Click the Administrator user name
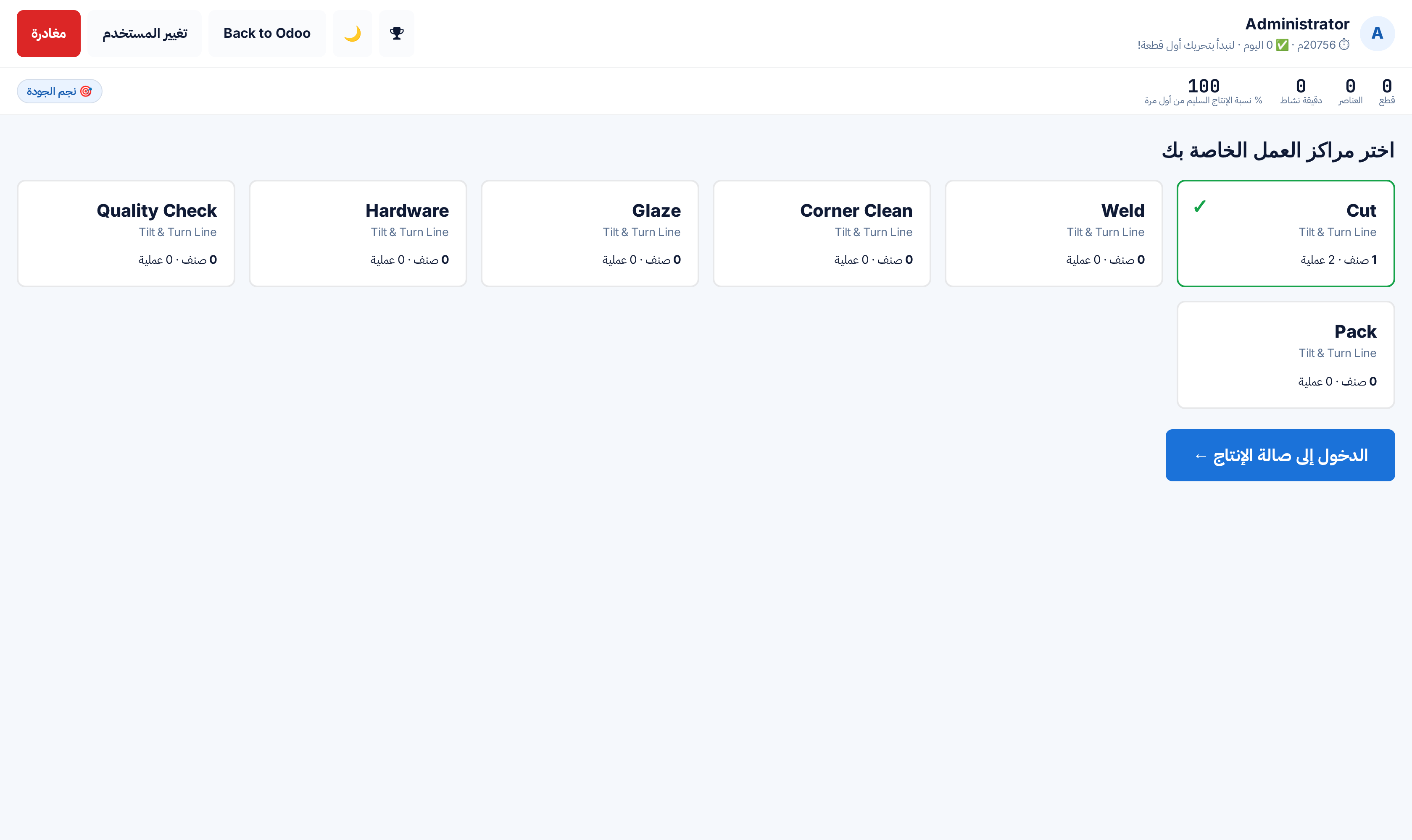Viewport: 1412px width, 840px height. [x=1297, y=24]
